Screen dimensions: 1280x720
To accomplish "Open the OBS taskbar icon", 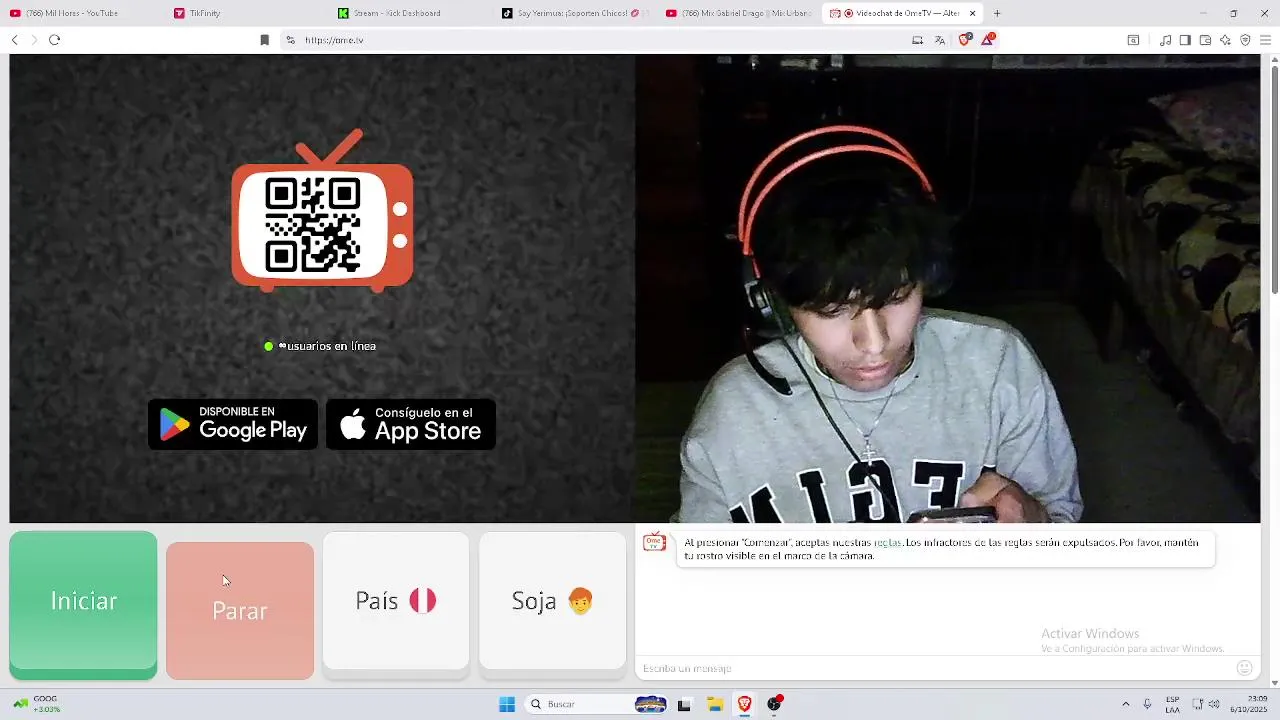I will click(774, 704).
